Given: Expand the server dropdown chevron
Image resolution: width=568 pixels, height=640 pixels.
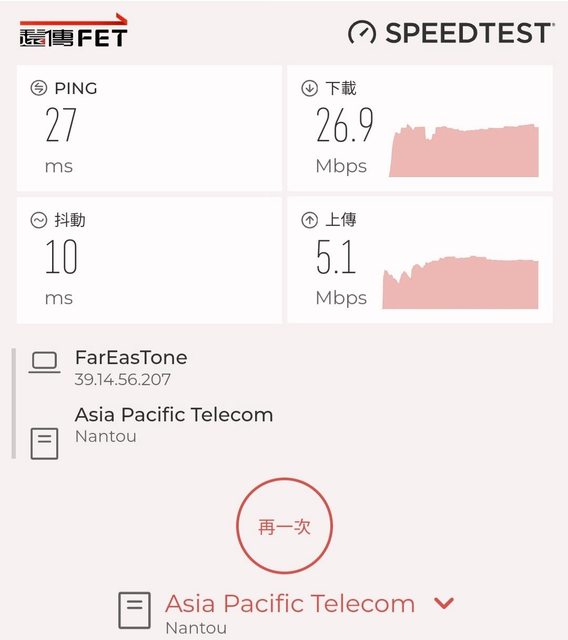Looking at the screenshot, I should pos(444,603).
